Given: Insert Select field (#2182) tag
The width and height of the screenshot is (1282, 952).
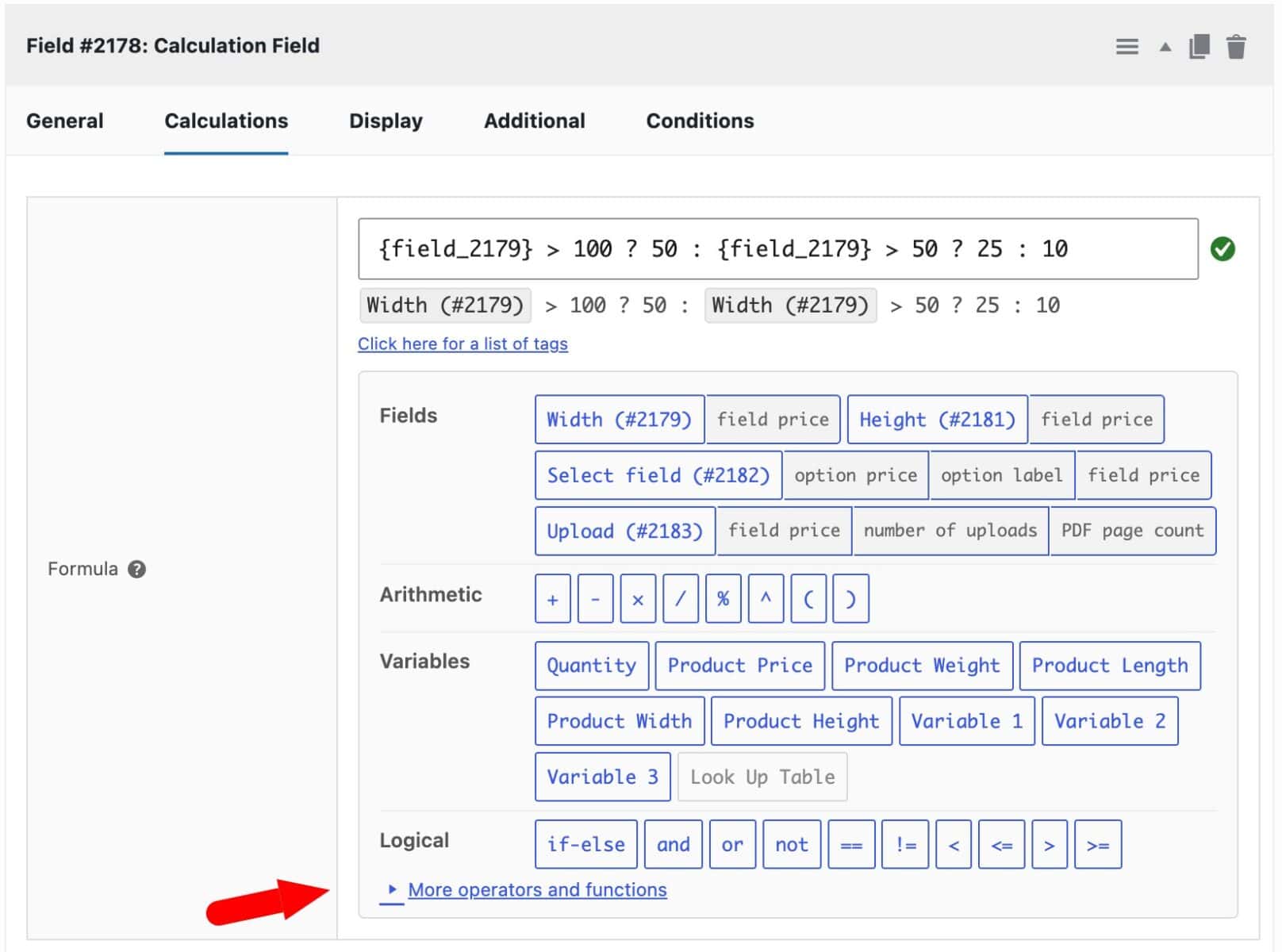Looking at the screenshot, I should point(658,475).
